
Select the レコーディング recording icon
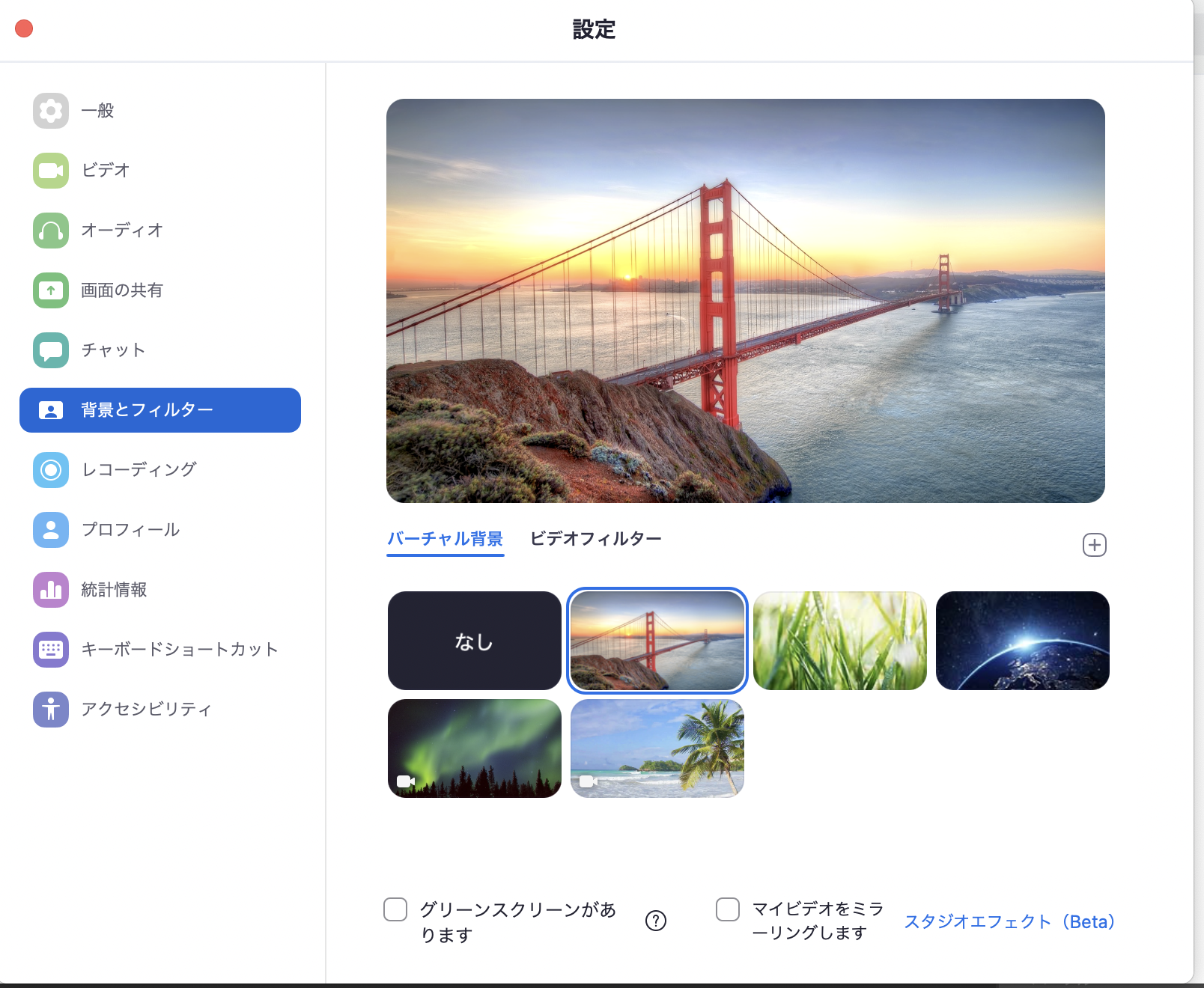51,470
